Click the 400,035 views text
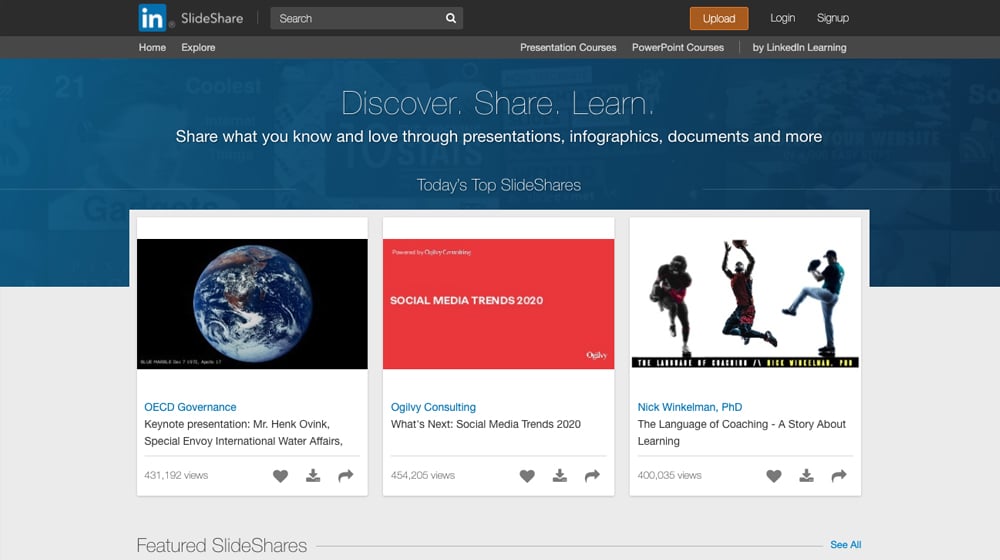This screenshot has height=560, width=1000. click(x=670, y=475)
